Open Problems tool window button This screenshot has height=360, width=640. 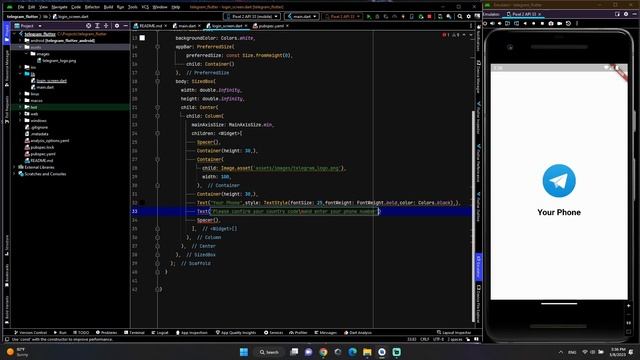click(x=106, y=333)
